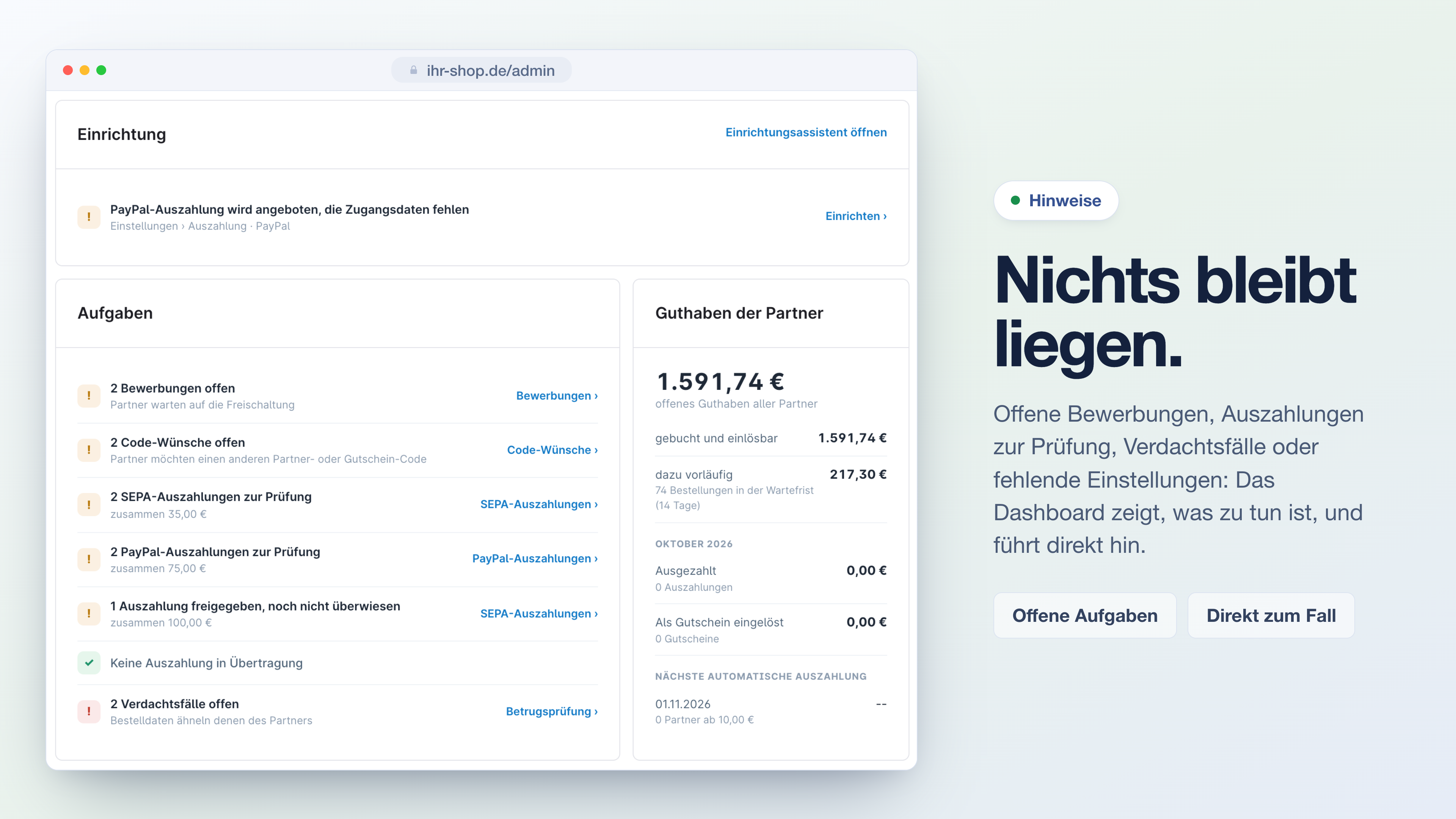Click Einrichten link for PayPal setup
This screenshot has width=1456, height=819.
point(856,216)
